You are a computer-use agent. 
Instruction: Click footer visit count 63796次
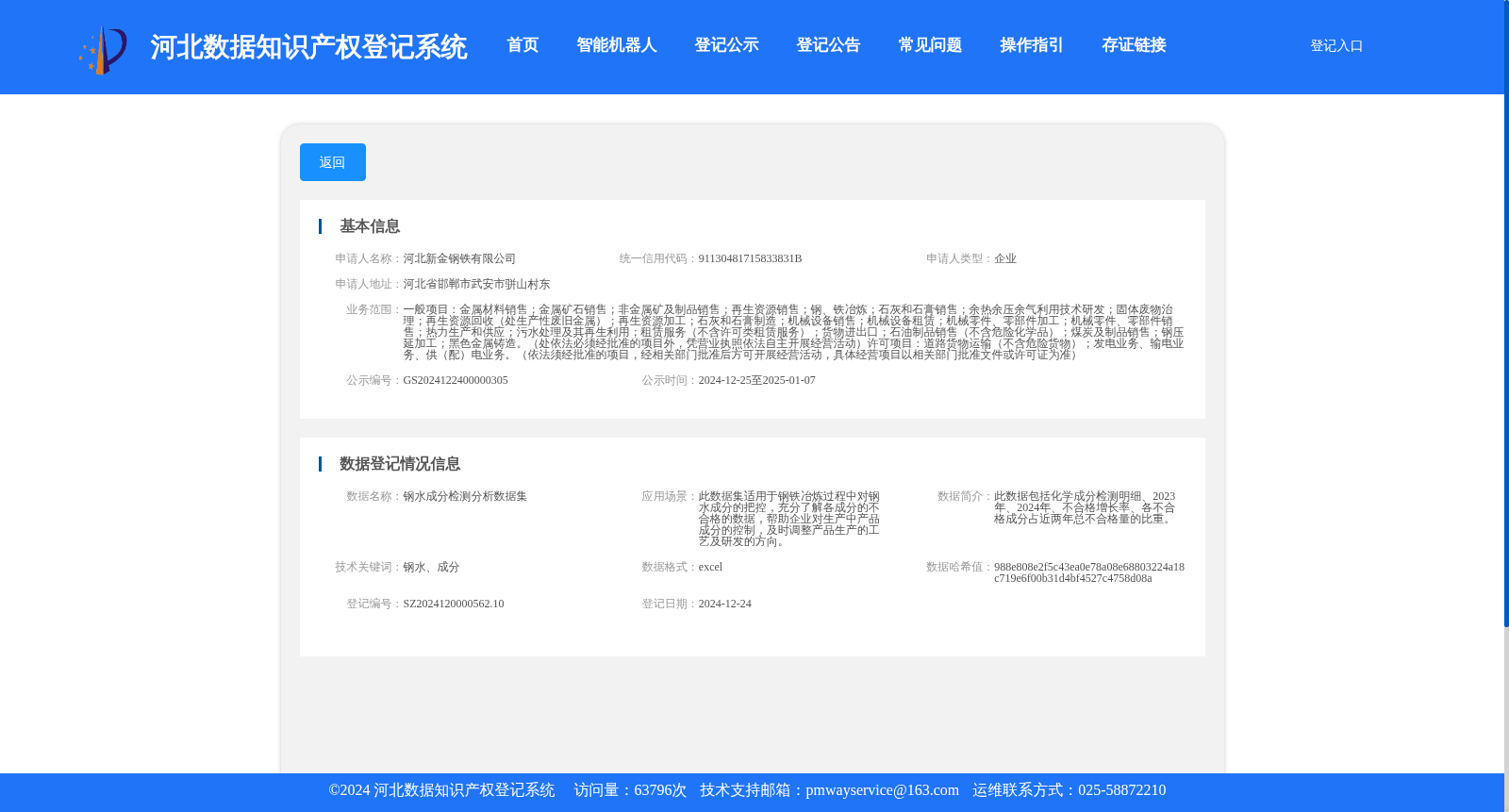660,790
